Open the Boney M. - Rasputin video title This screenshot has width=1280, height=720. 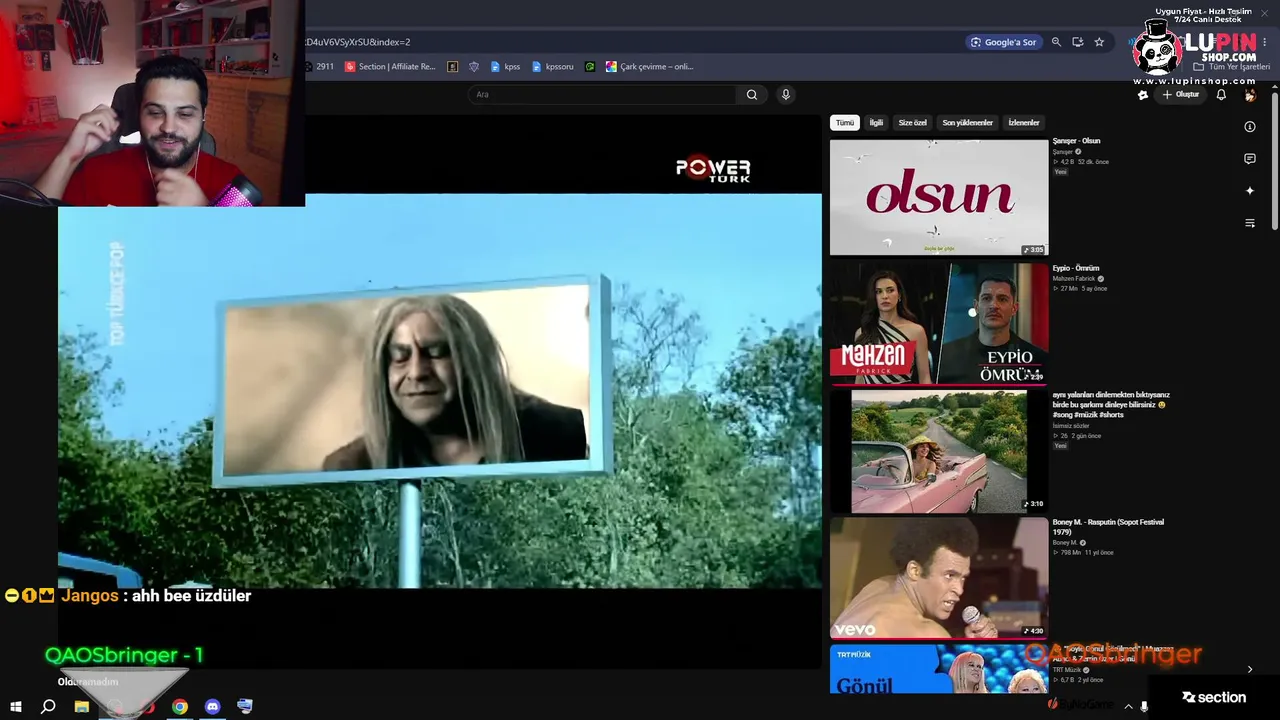[1108, 527]
